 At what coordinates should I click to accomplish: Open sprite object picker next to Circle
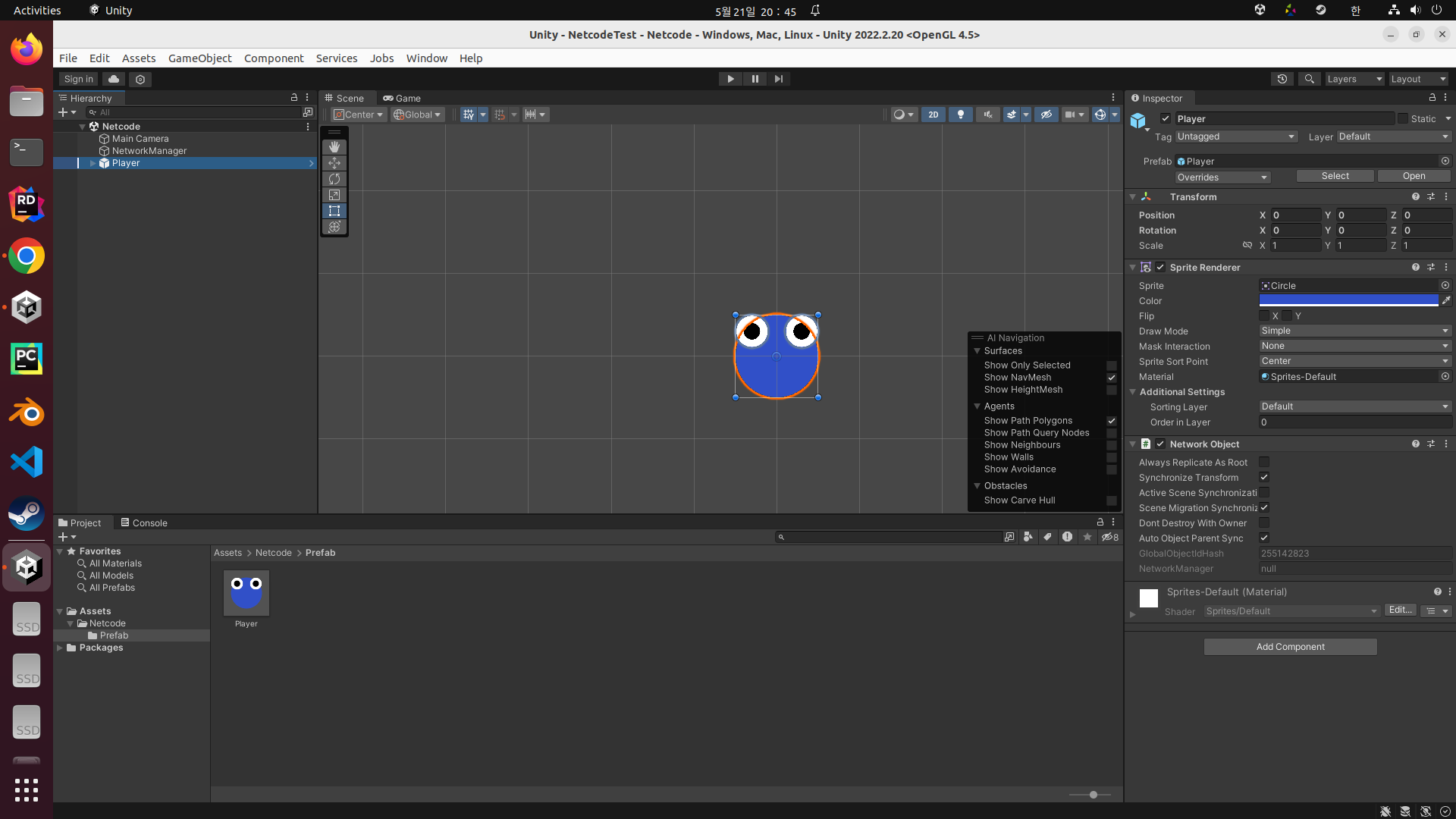tap(1445, 286)
